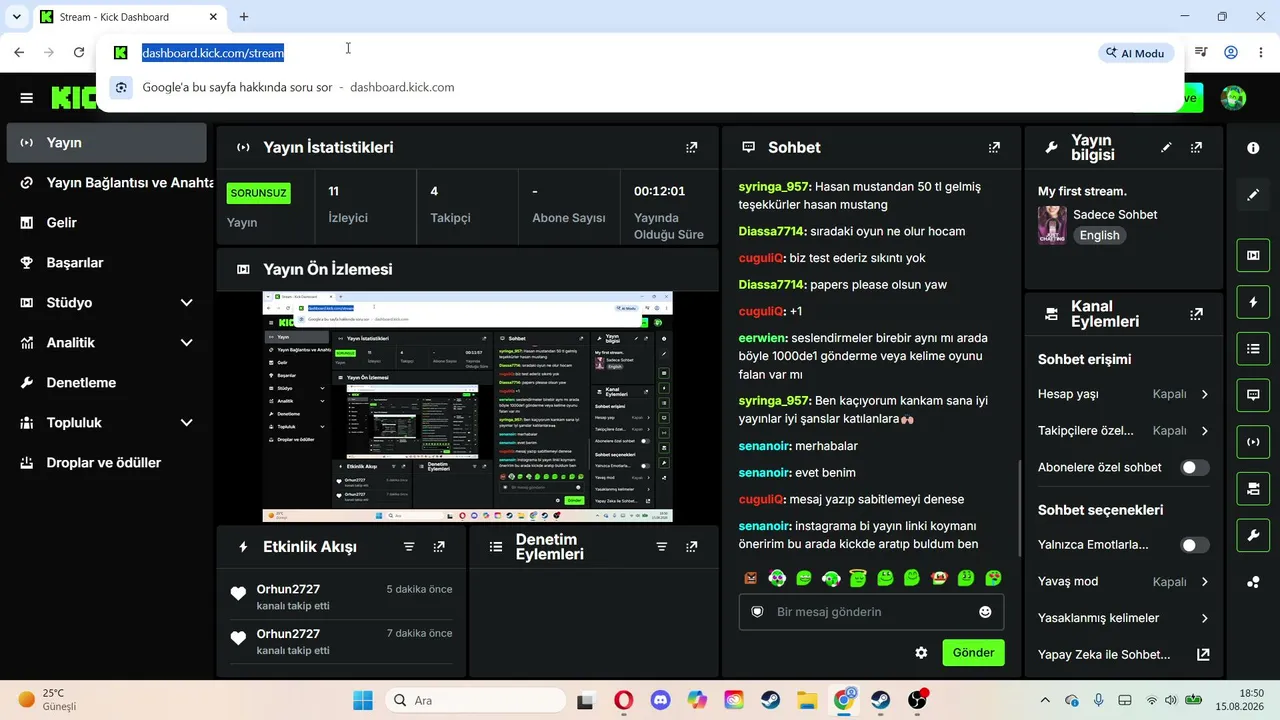The height and width of the screenshot is (720, 1280).
Task: Pop out the Yayın İstatistikleri panel
Action: [691, 147]
